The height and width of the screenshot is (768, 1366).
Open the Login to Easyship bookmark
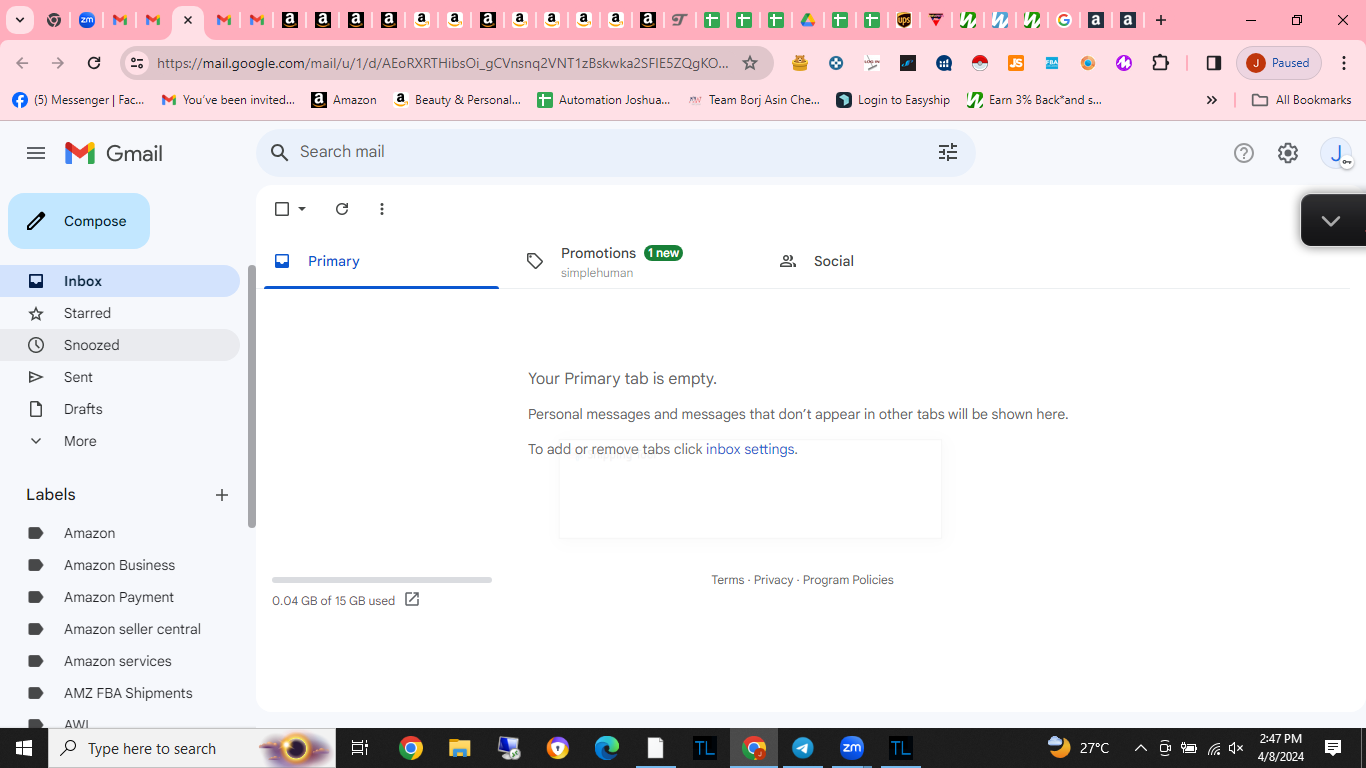point(893,100)
